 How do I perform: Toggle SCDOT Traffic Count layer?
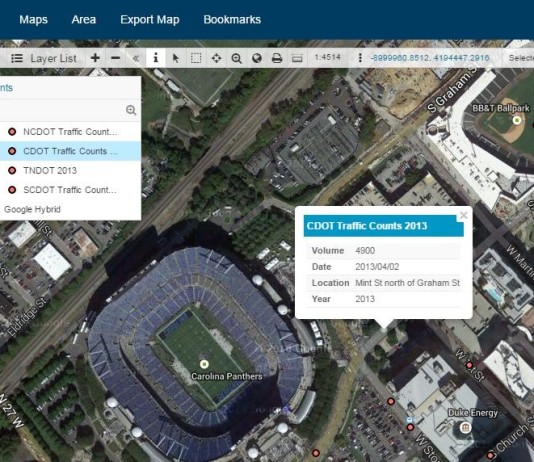click(x=70, y=190)
